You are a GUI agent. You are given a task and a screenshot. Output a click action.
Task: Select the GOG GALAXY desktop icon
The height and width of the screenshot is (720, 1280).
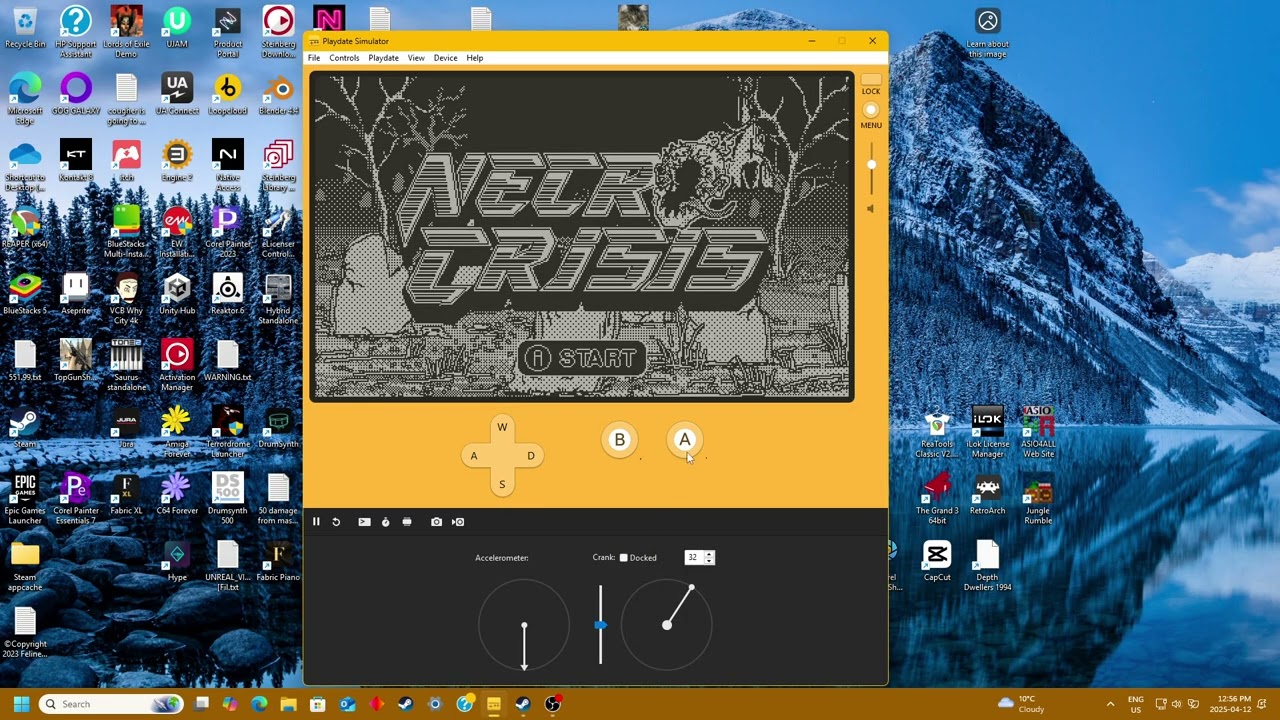[75, 96]
